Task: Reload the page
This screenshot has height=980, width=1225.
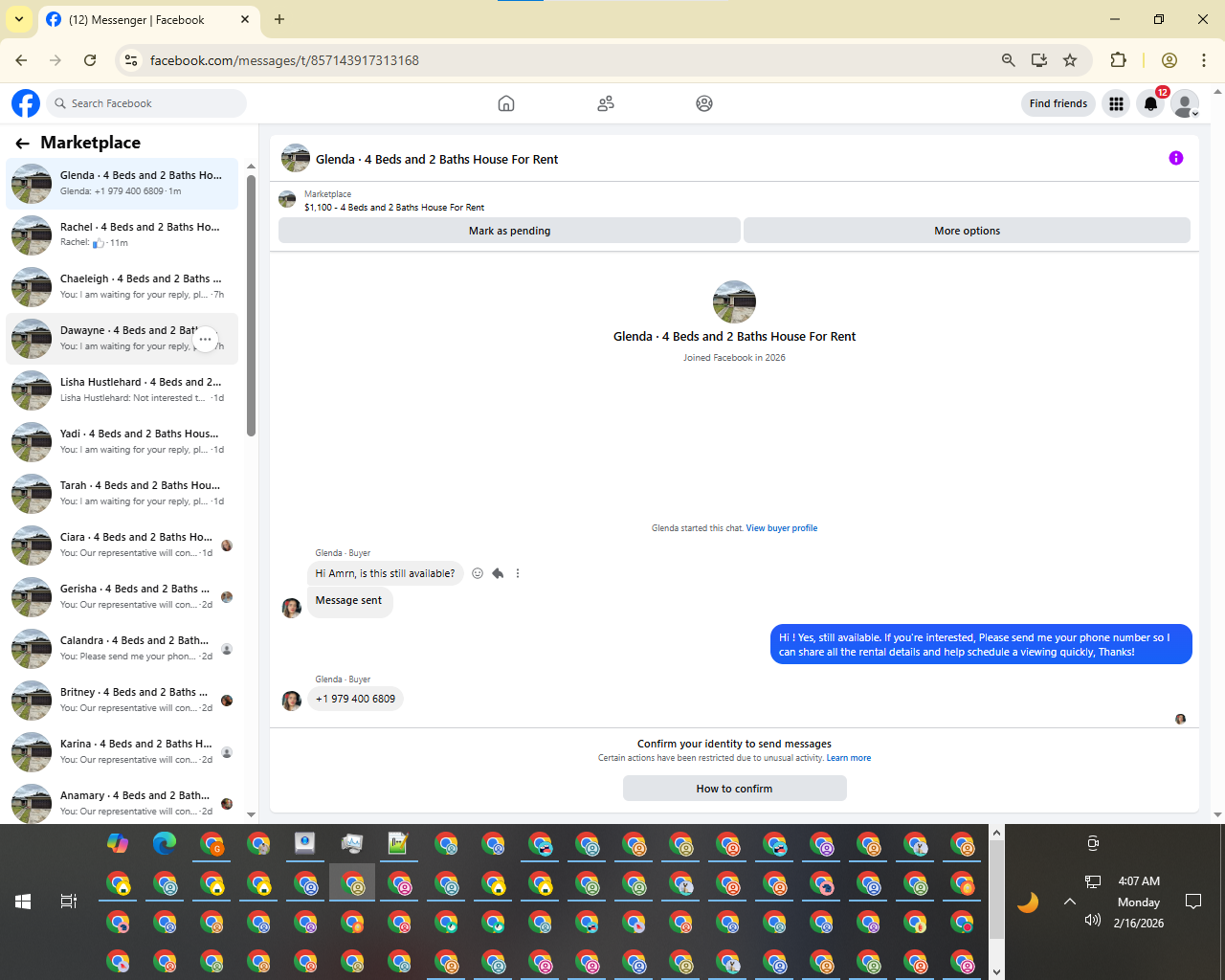Action: pyautogui.click(x=90, y=60)
